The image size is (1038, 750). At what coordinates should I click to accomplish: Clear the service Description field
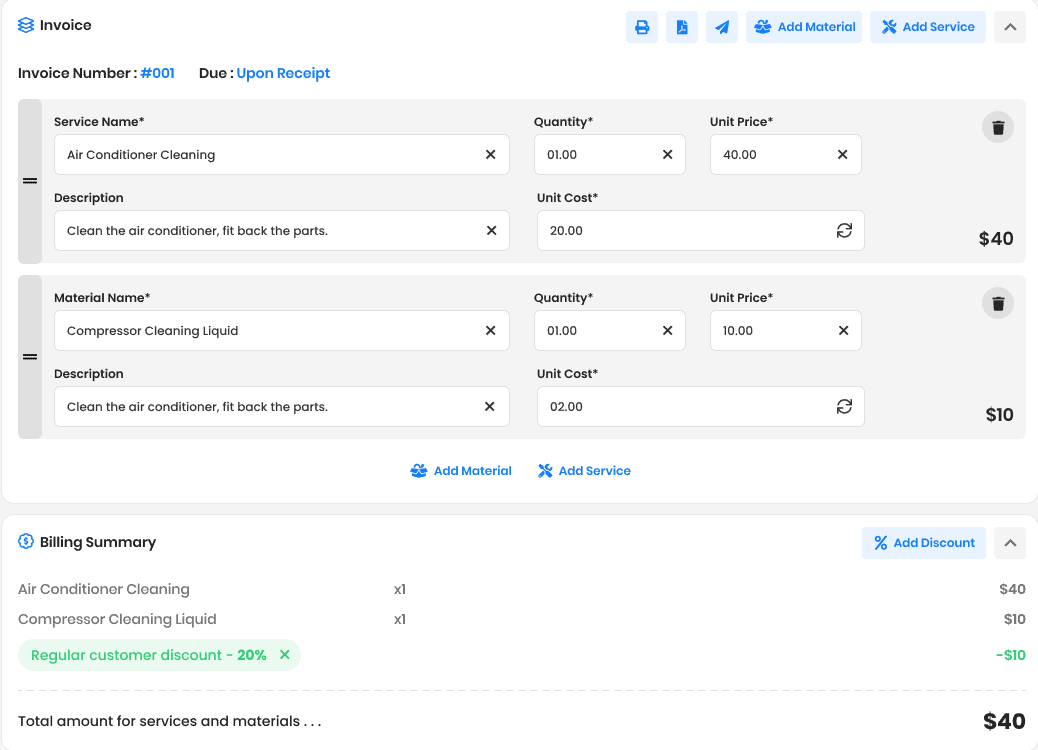click(491, 230)
